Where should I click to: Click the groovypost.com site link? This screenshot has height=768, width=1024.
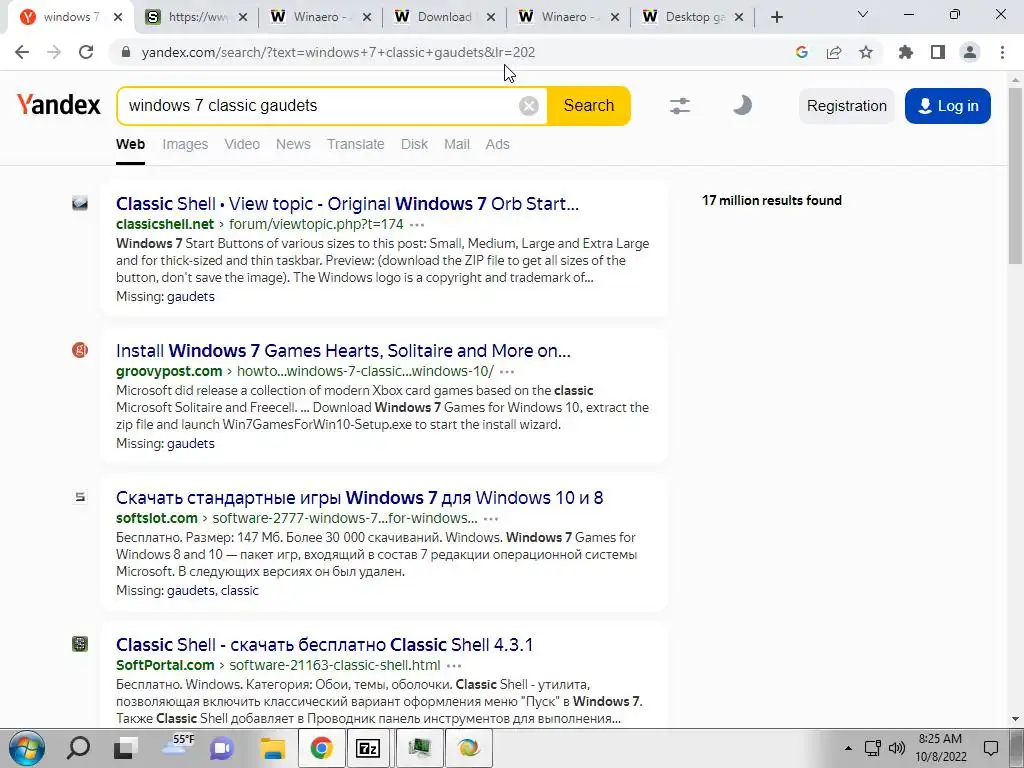(169, 371)
